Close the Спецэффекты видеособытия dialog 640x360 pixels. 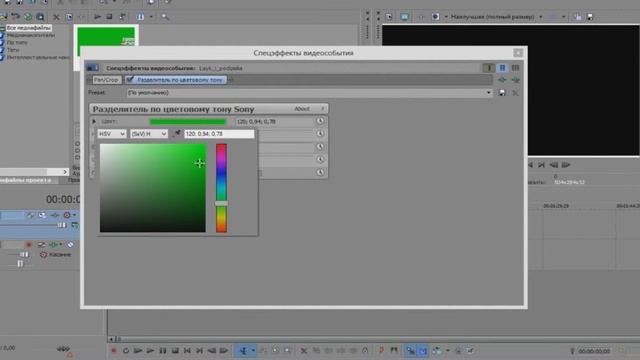(518, 53)
